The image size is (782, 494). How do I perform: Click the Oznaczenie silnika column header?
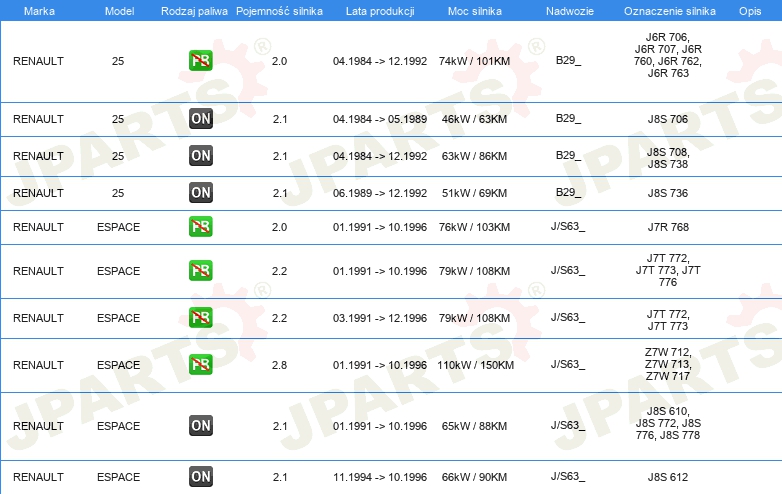coord(670,11)
